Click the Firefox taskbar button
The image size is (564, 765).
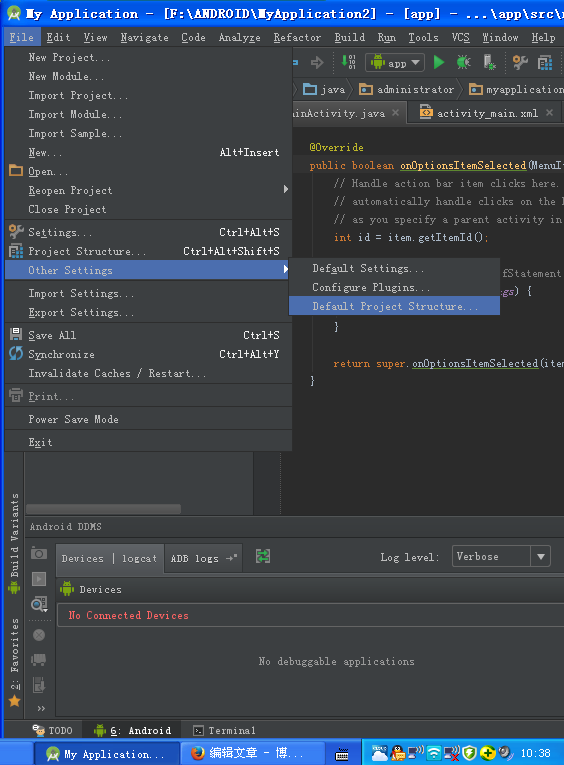(x=253, y=753)
